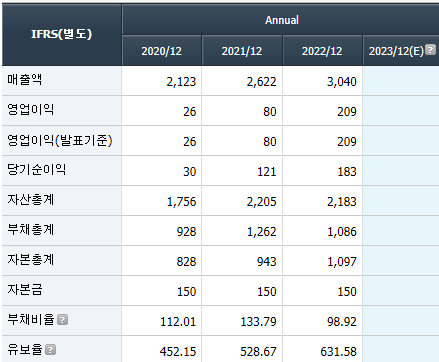Image resolution: width=439 pixels, height=362 pixels.
Task: Select the 자본금 row label
Action: [x=25, y=290]
